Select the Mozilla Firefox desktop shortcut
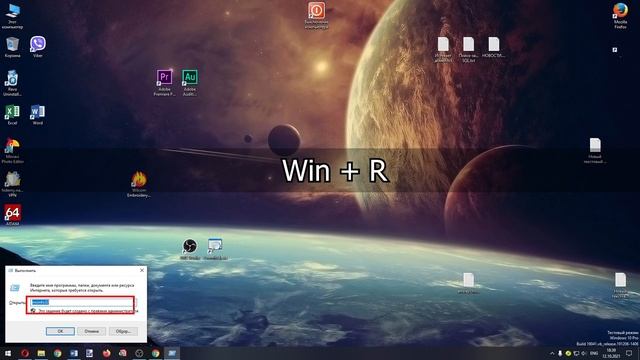The image size is (640, 360). point(620,16)
